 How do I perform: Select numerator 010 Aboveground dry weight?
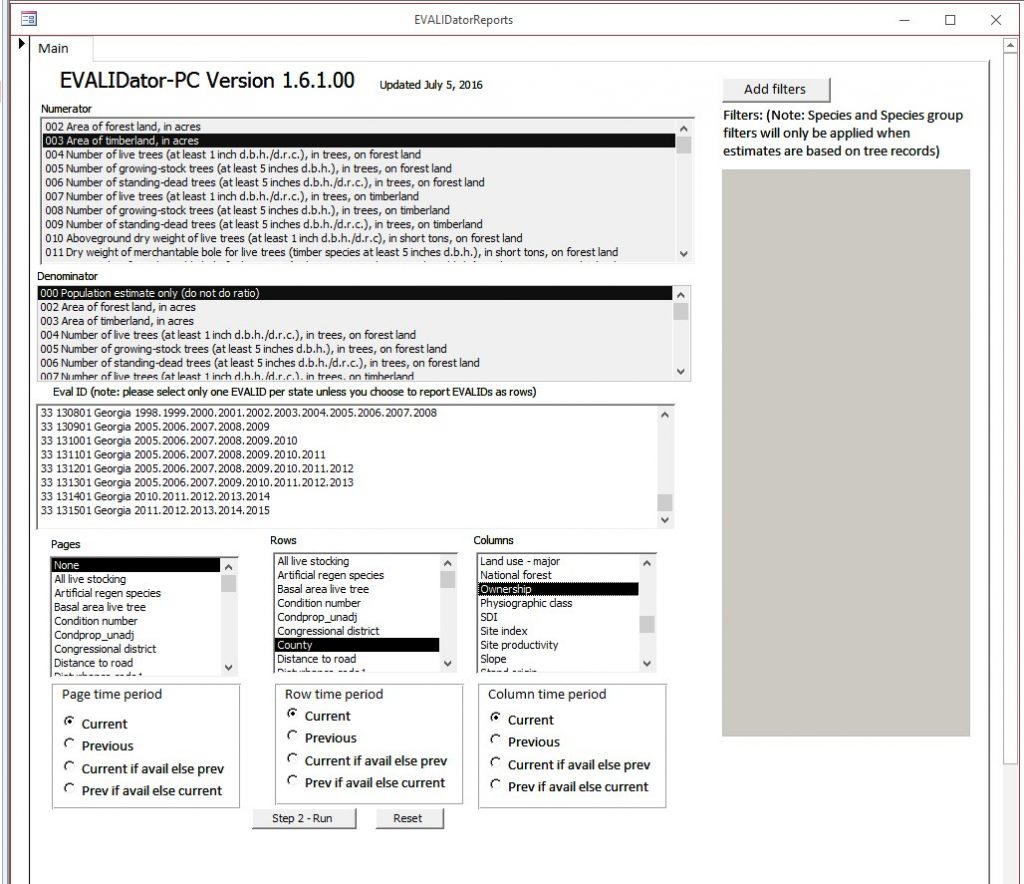coord(359,238)
